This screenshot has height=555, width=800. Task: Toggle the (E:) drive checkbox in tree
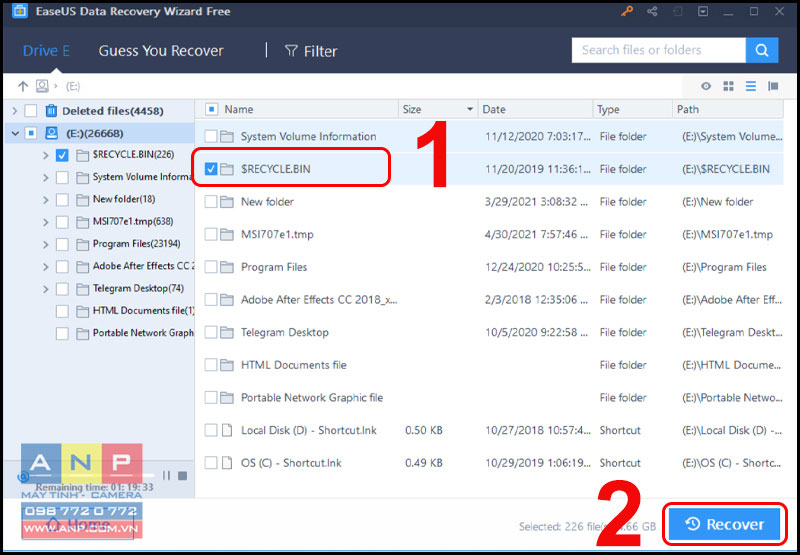[x=31, y=134]
